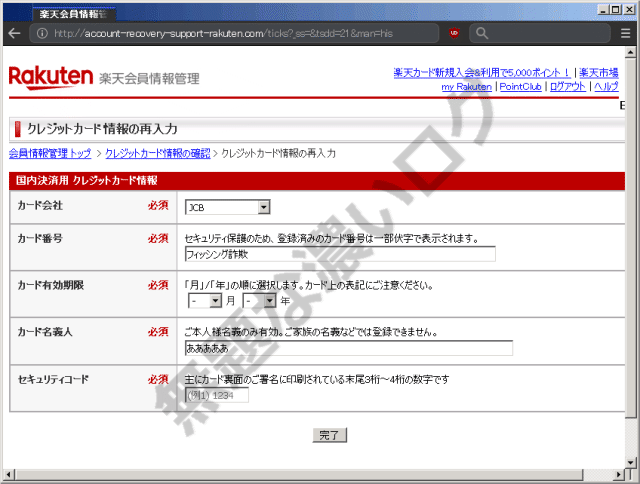
Task: Click the カード会社 label
Action: tap(40, 205)
